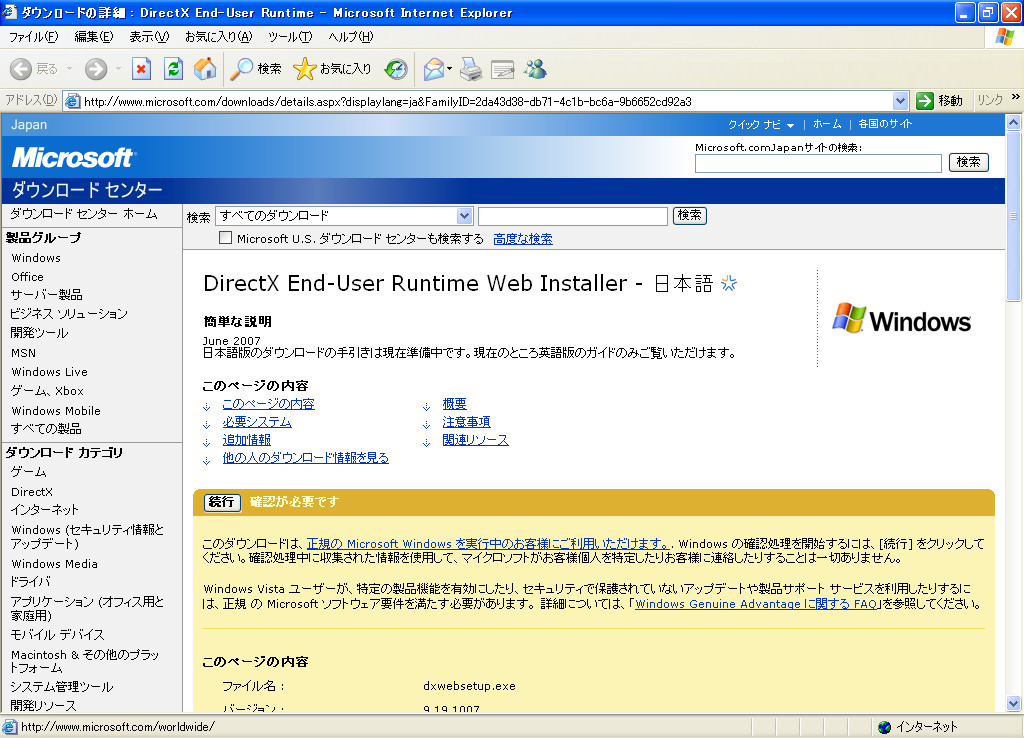Image resolution: width=1024 pixels, height=738 pixels.
Task: Open the History clock icon
Action: click(x=396, y=69)
